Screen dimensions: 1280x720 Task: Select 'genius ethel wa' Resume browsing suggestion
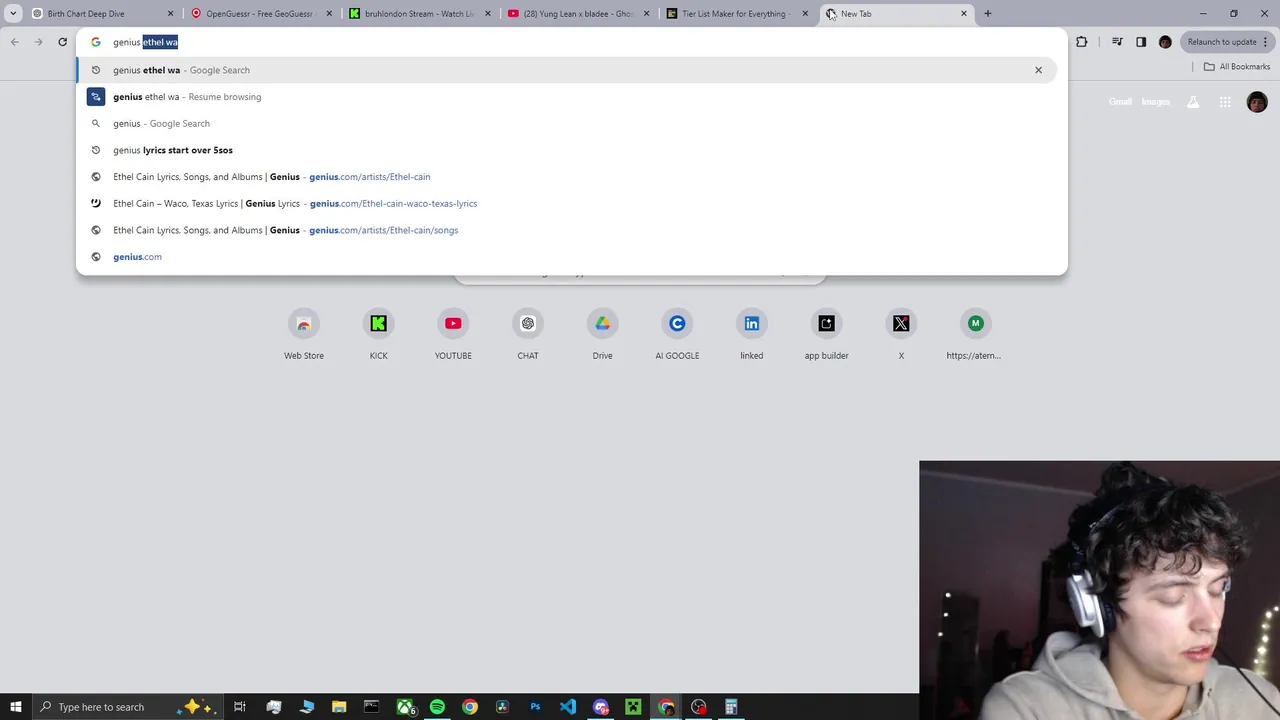pyautogui.click(x=567, y=97)
